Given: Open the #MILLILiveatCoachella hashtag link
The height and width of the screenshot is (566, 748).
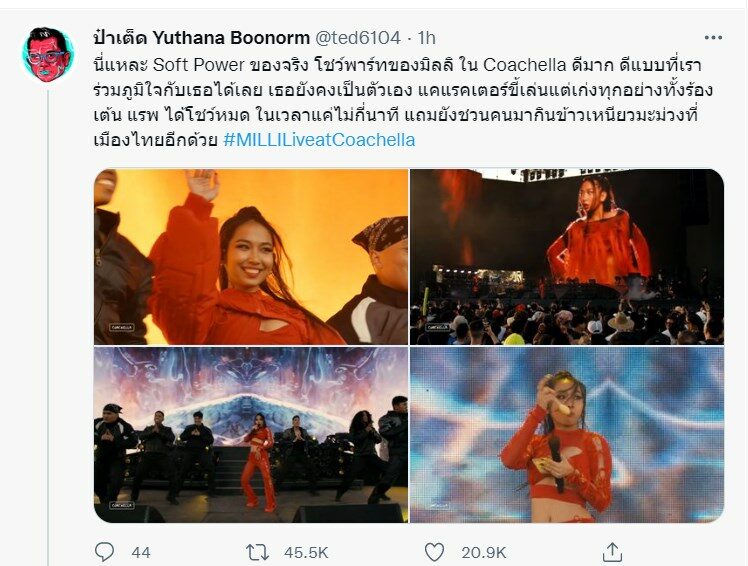Looking at the screenshot, I should pos(319,140).
